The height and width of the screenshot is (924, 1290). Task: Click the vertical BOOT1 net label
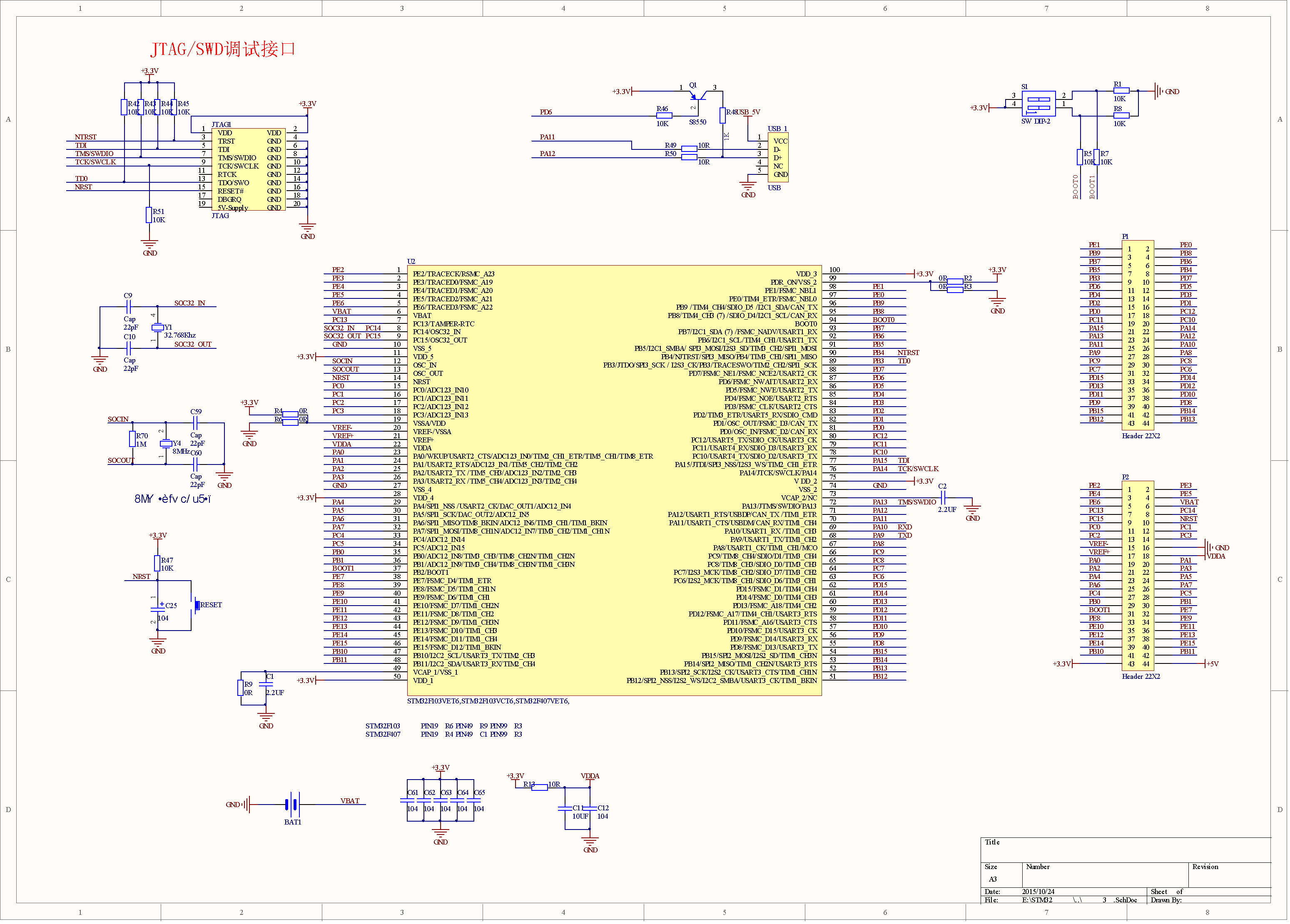[x=1092, y=186]
